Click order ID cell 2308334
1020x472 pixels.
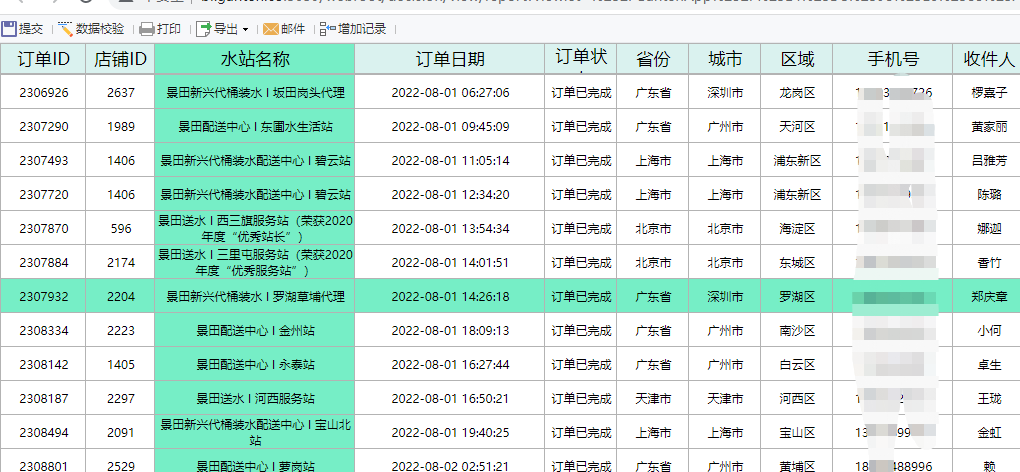[43, 330]
